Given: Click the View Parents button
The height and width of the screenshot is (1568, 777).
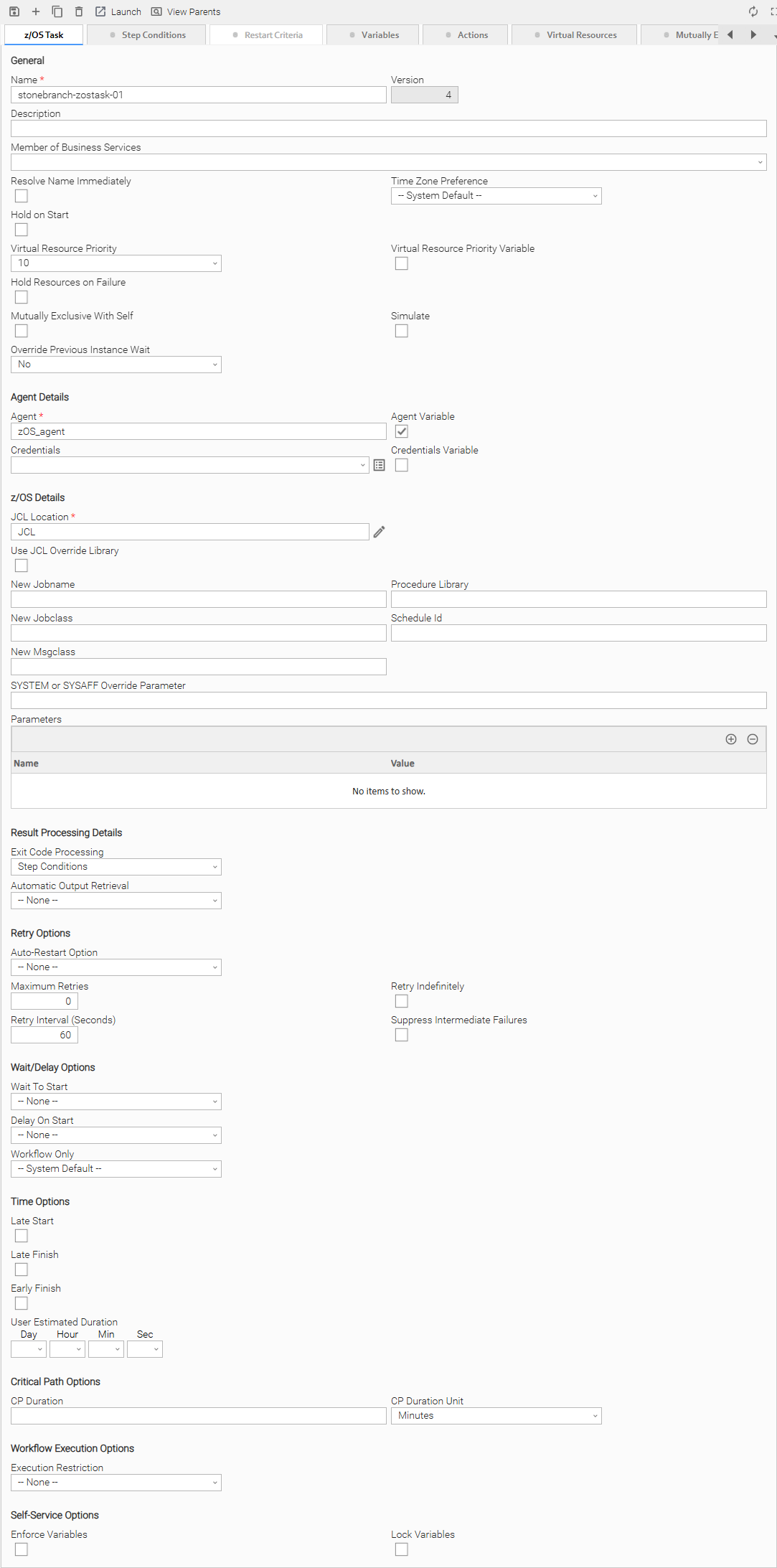Looking at the screenshot, I should pos(186,11).
